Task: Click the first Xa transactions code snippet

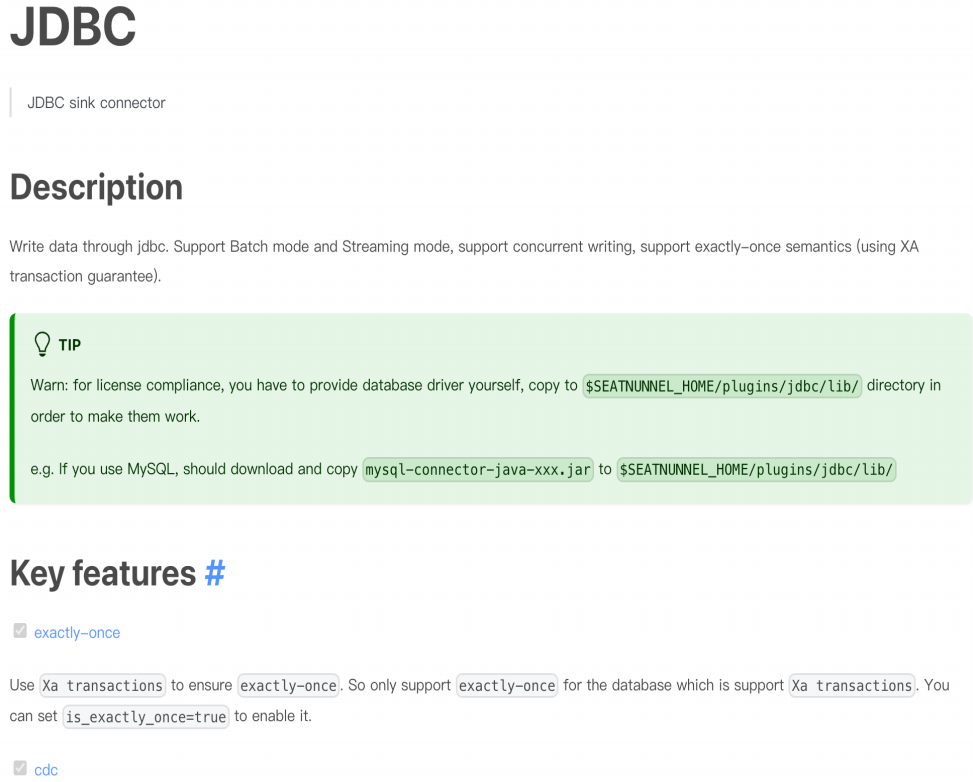Action: 102,685
